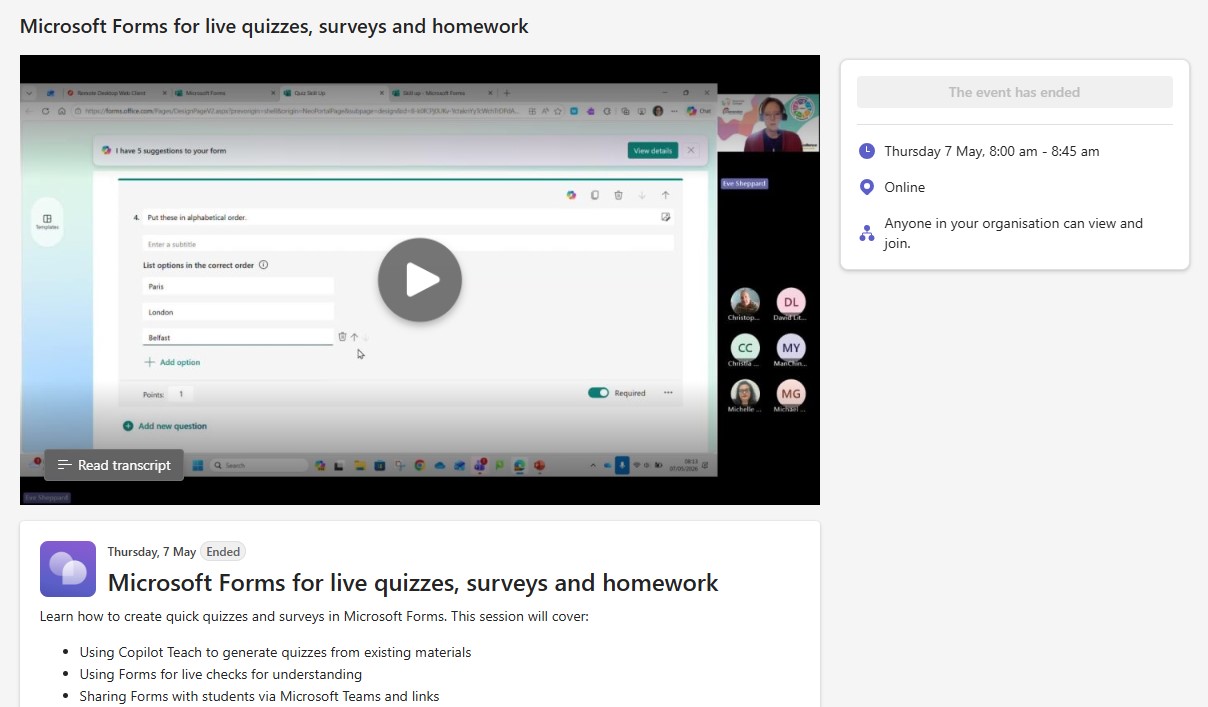Click the purple event icon in the details card

[68, 569]
